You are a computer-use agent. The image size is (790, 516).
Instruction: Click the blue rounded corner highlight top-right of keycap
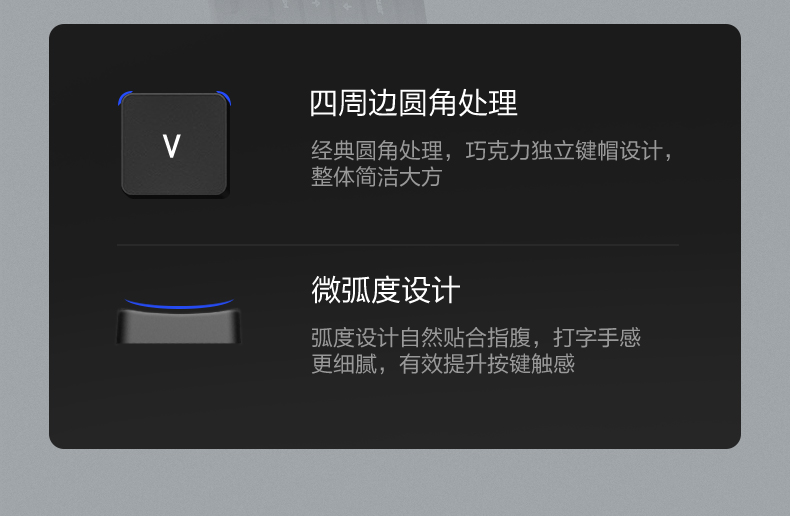(x=224, y=98)
